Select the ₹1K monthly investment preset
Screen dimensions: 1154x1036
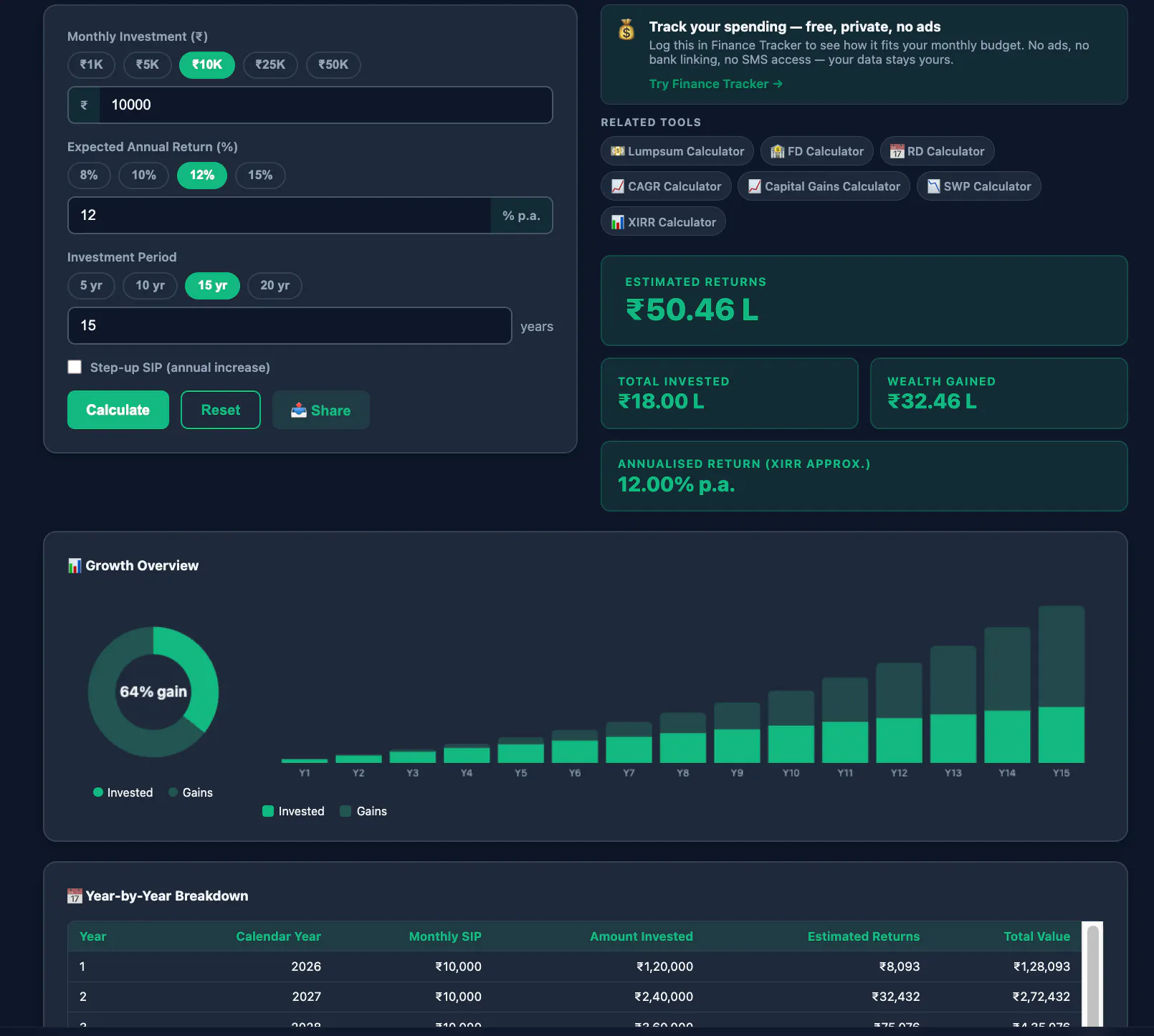click(91, 64)
